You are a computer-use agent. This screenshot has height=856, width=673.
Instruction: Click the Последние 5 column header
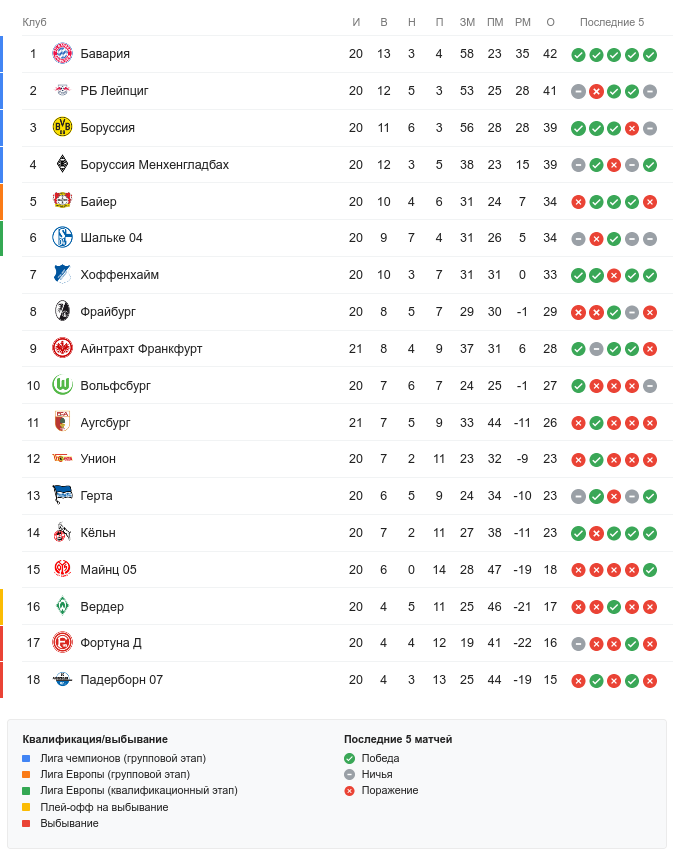[612, 22]
